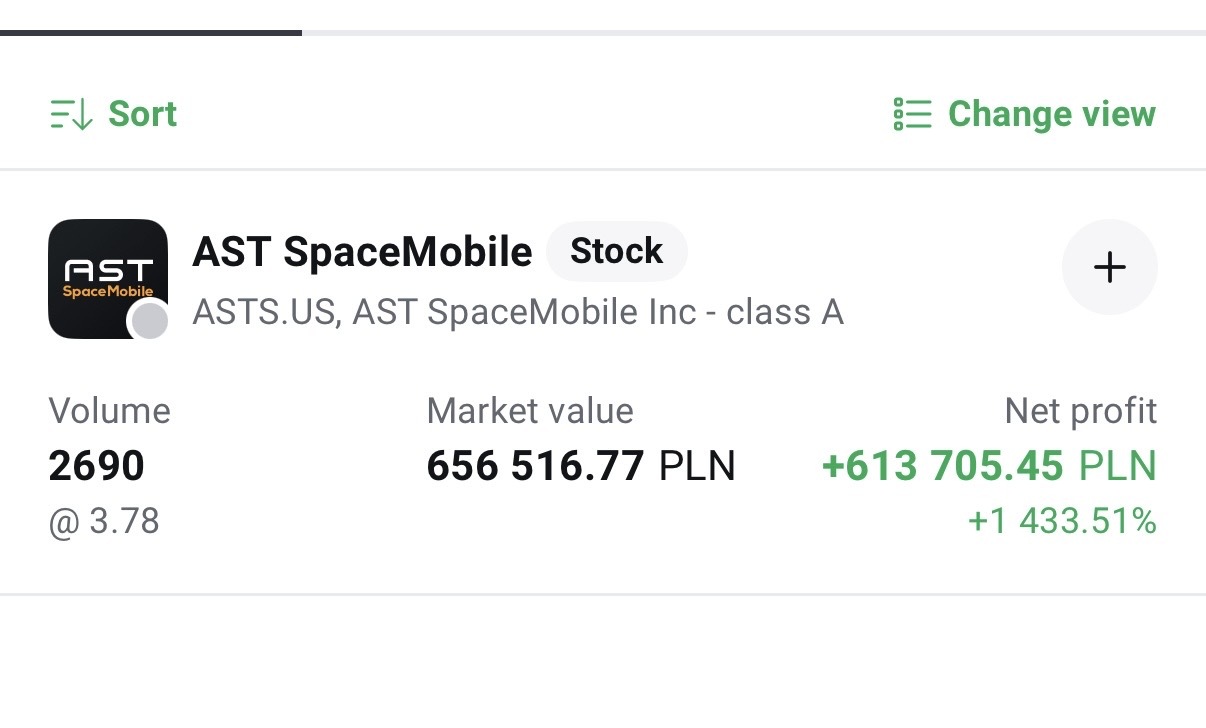Screen dimensions: 1206x728
Task: Click the Market value label
Action: pos(529,411)
